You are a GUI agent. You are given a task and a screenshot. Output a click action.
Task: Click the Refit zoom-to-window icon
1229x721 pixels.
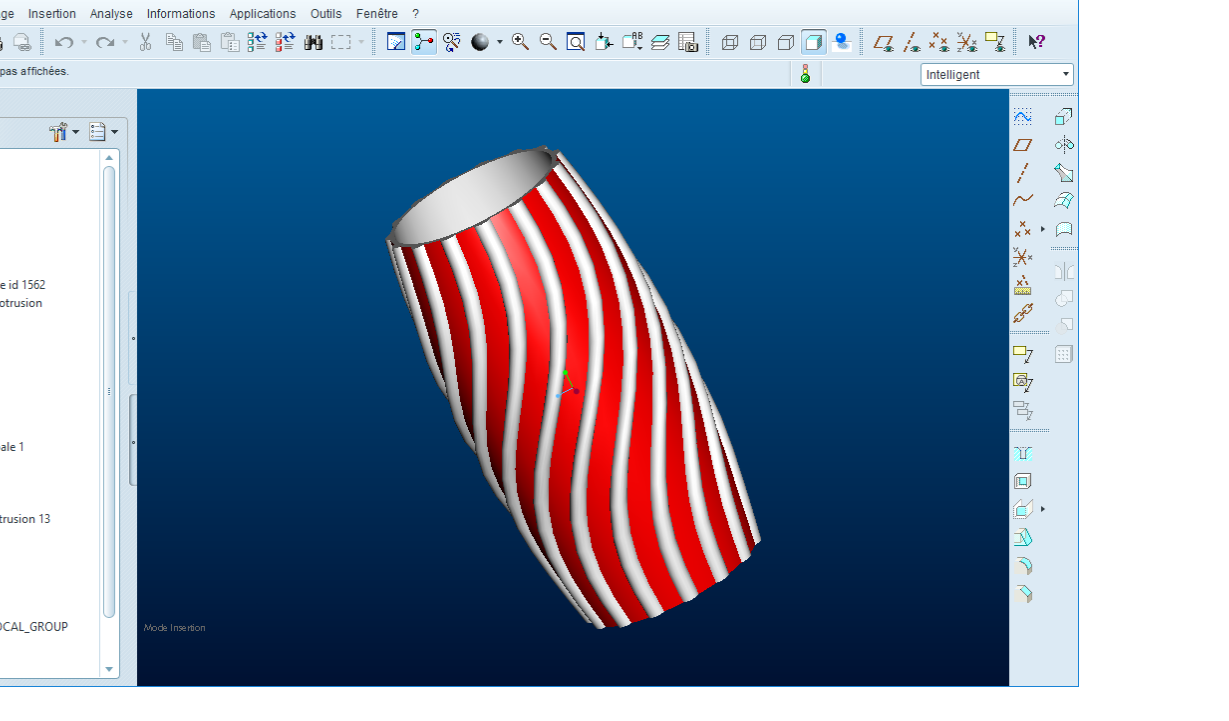(576, 42)
